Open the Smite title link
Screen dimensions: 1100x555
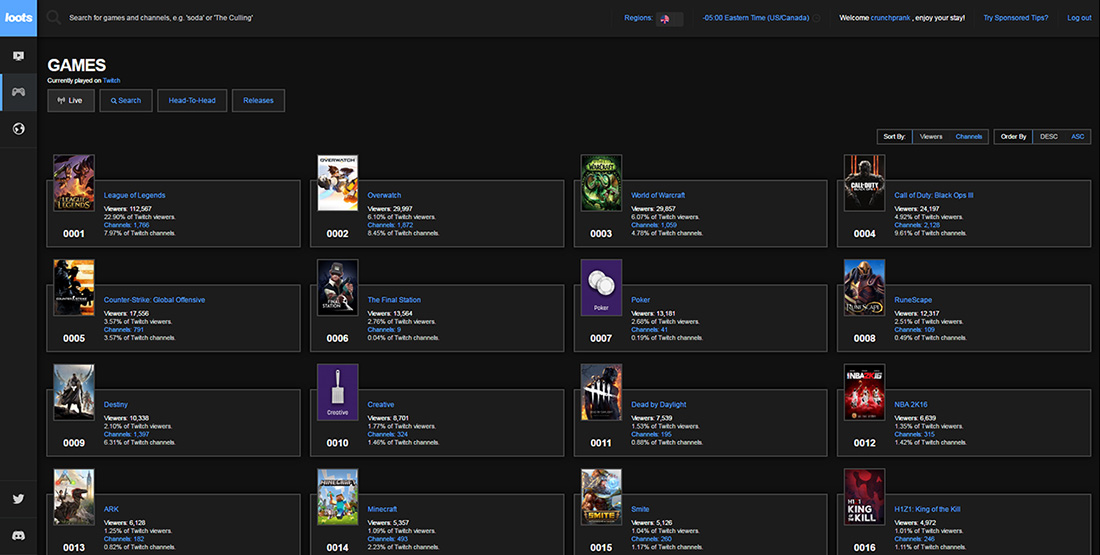tap(640, 509)
